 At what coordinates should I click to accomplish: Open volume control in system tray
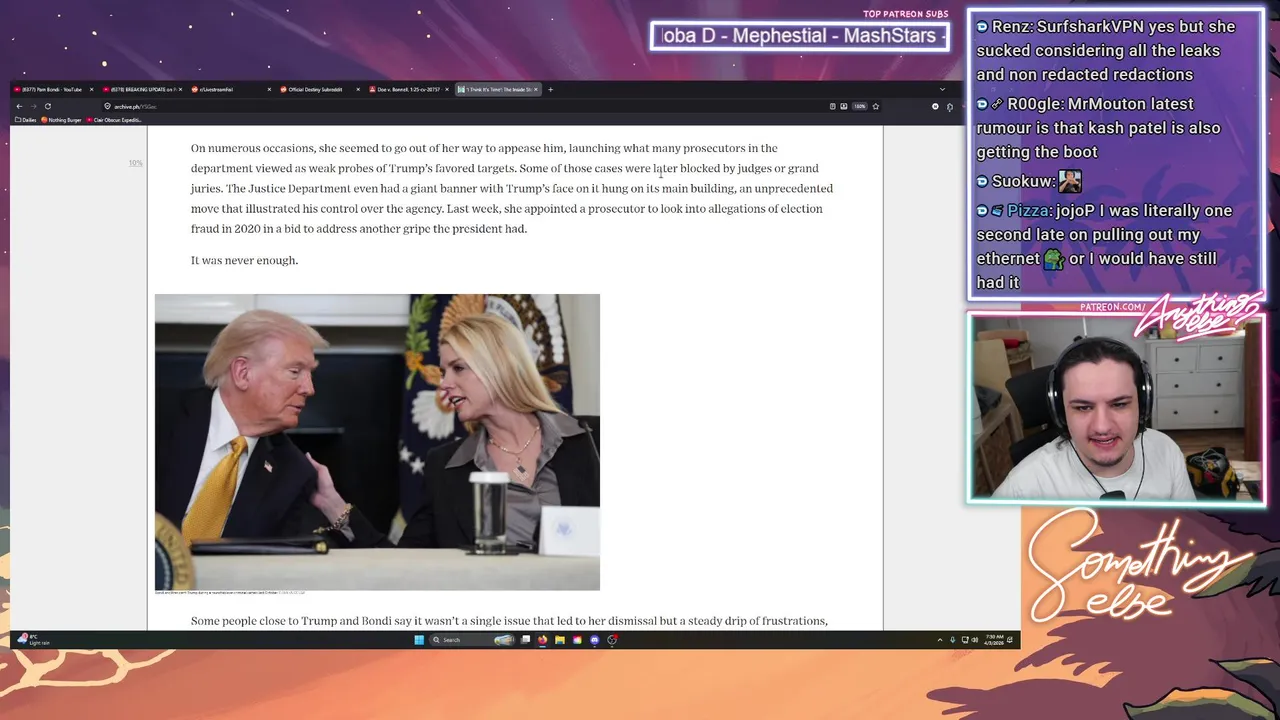[975, 640]
